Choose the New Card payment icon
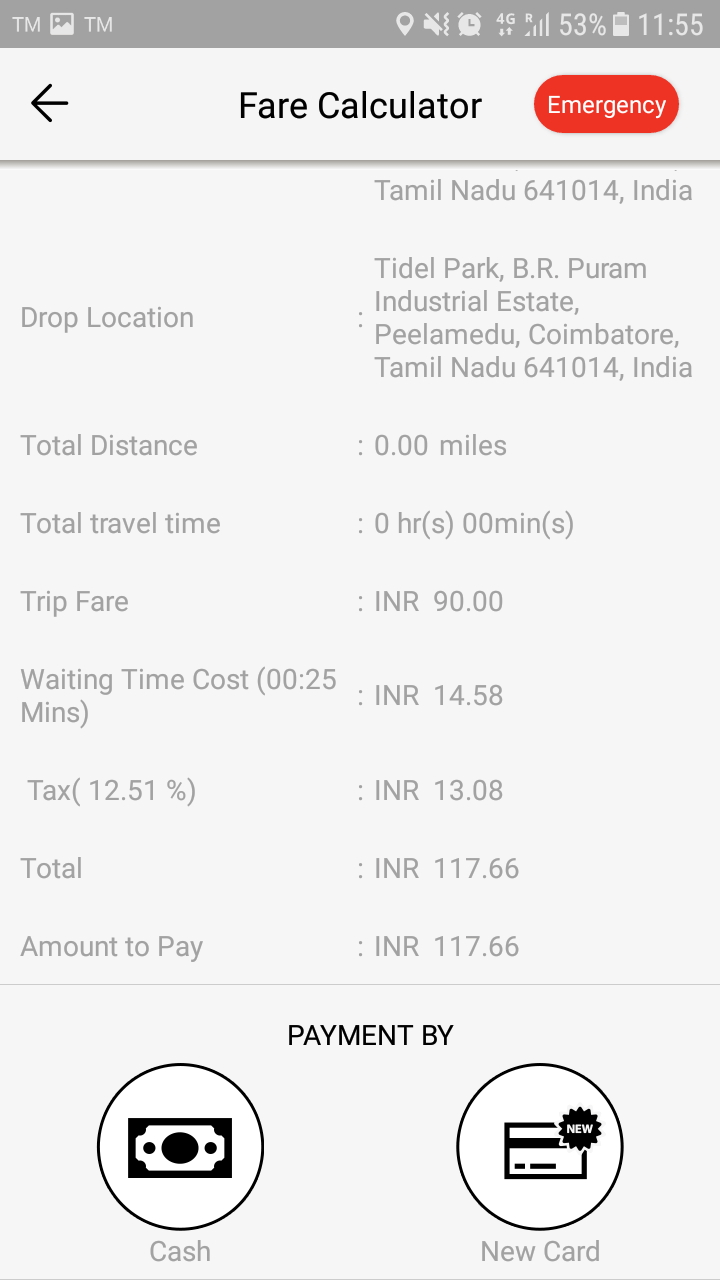 coord(540,1147)
